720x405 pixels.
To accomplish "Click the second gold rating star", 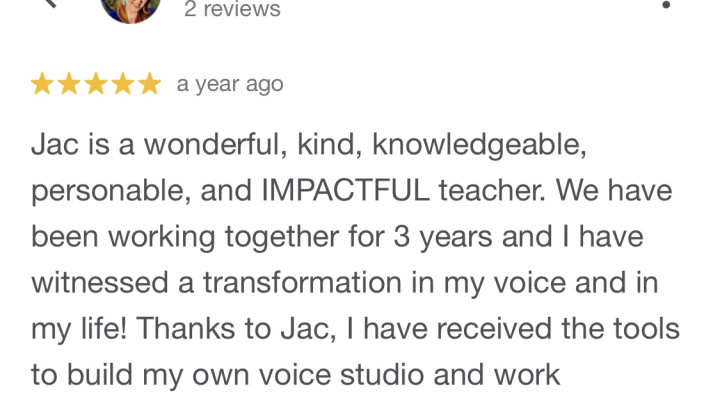I will click(69, 85).
